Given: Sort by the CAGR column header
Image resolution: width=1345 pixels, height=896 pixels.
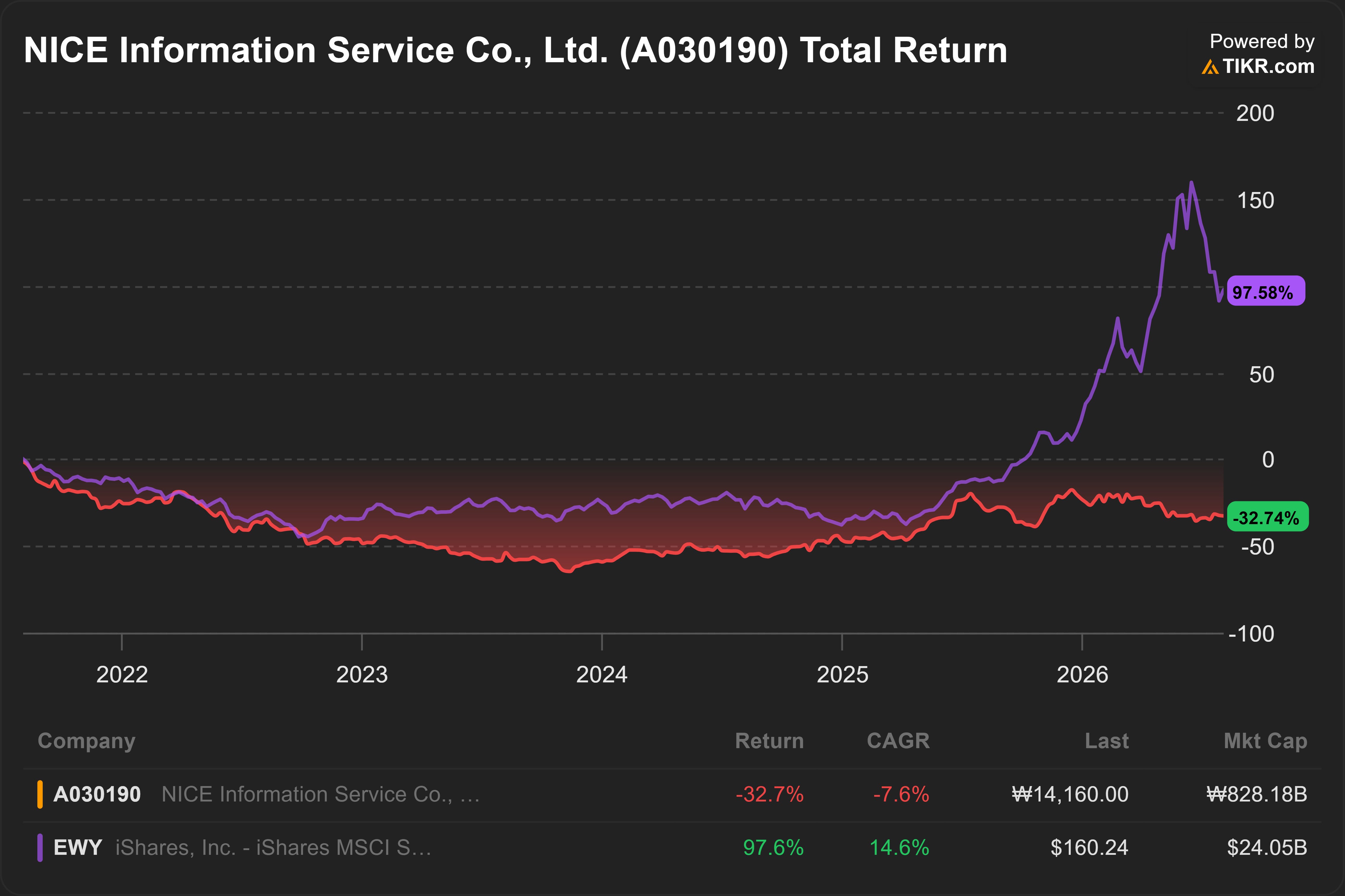Looking at the screenshot, I should point(898,740).
